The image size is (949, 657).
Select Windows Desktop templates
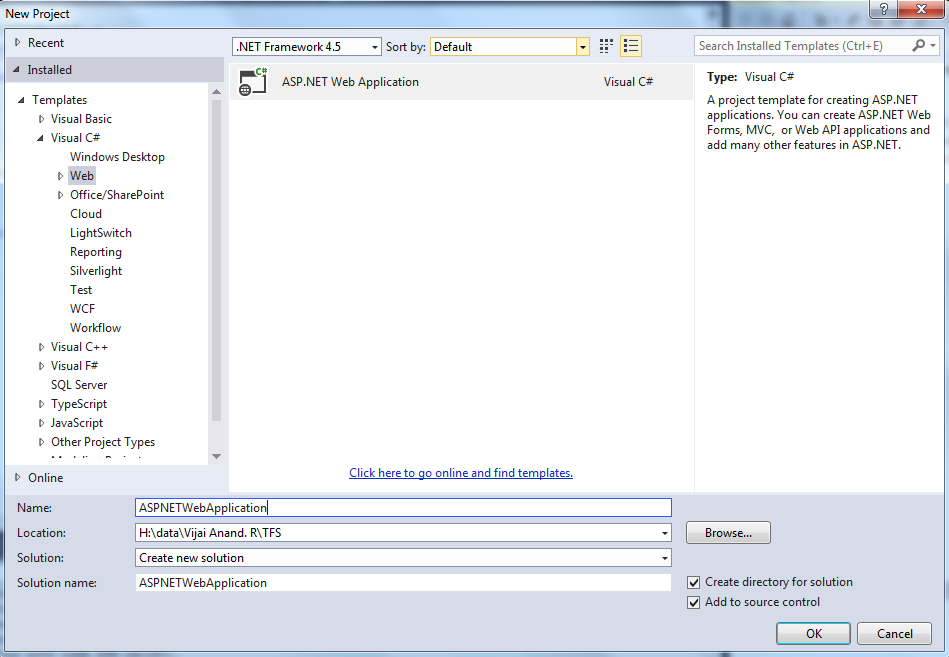tap(117, 157)
